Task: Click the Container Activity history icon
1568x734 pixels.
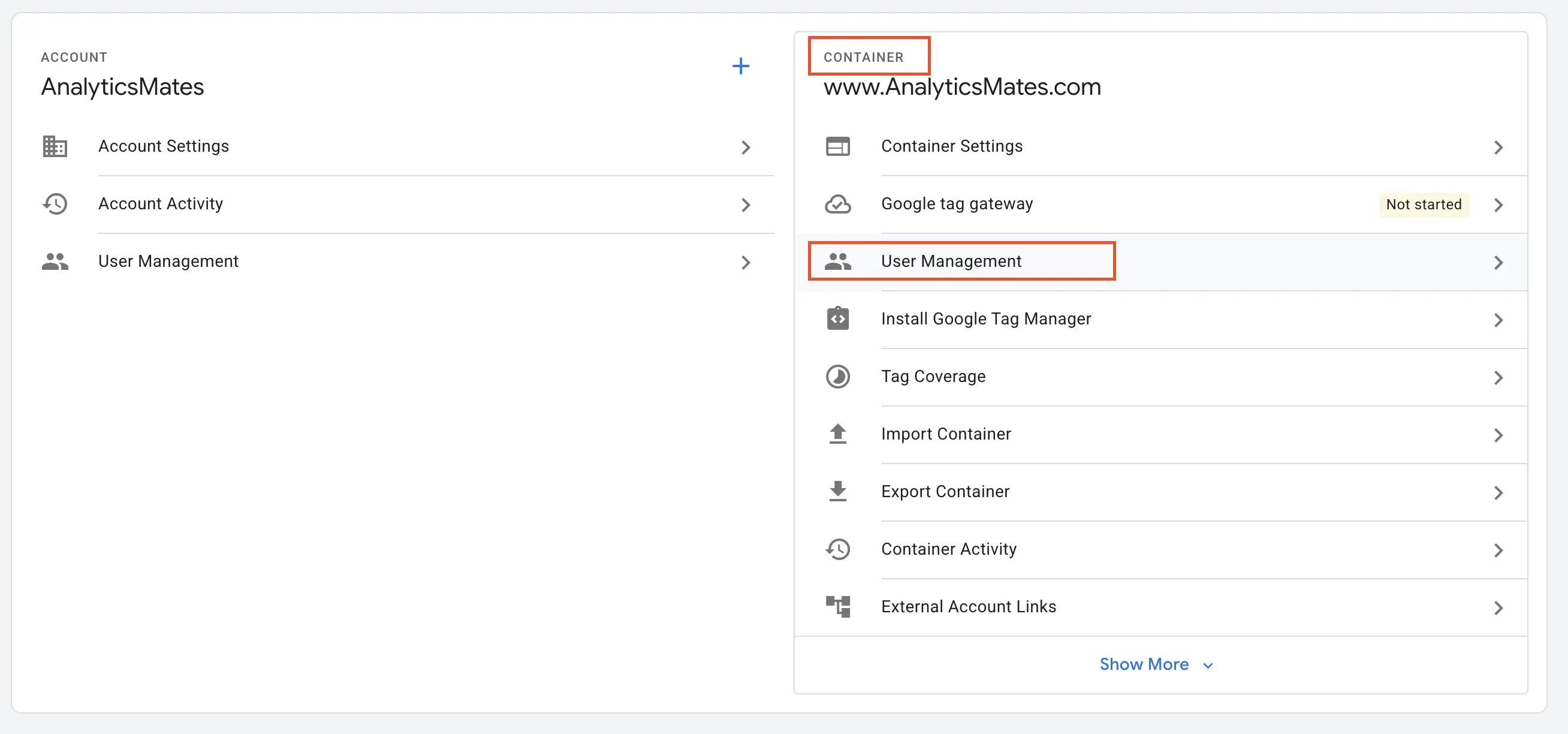Action: tap(837, 549)
